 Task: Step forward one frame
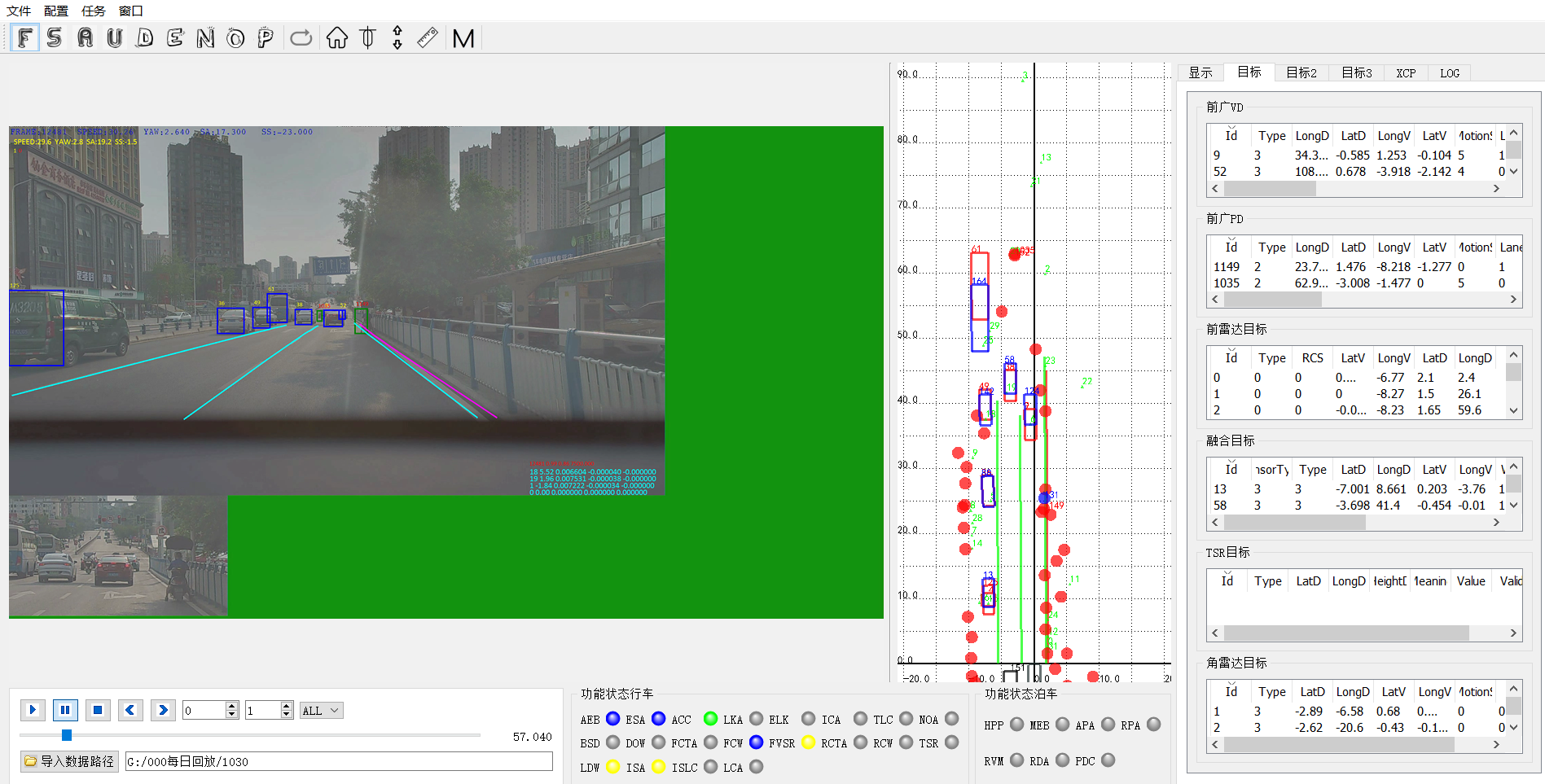(163, 710)
